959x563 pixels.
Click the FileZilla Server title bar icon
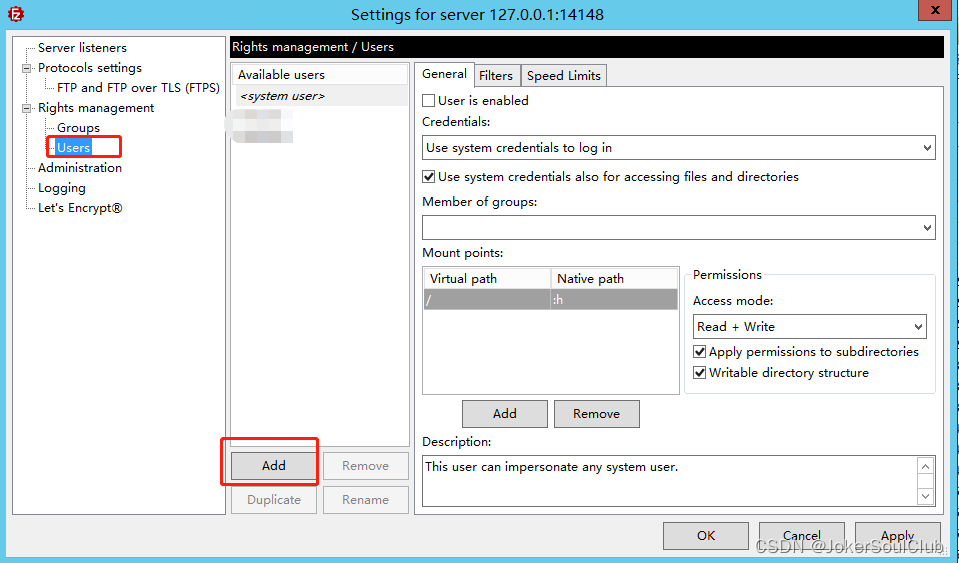point(16,13)
